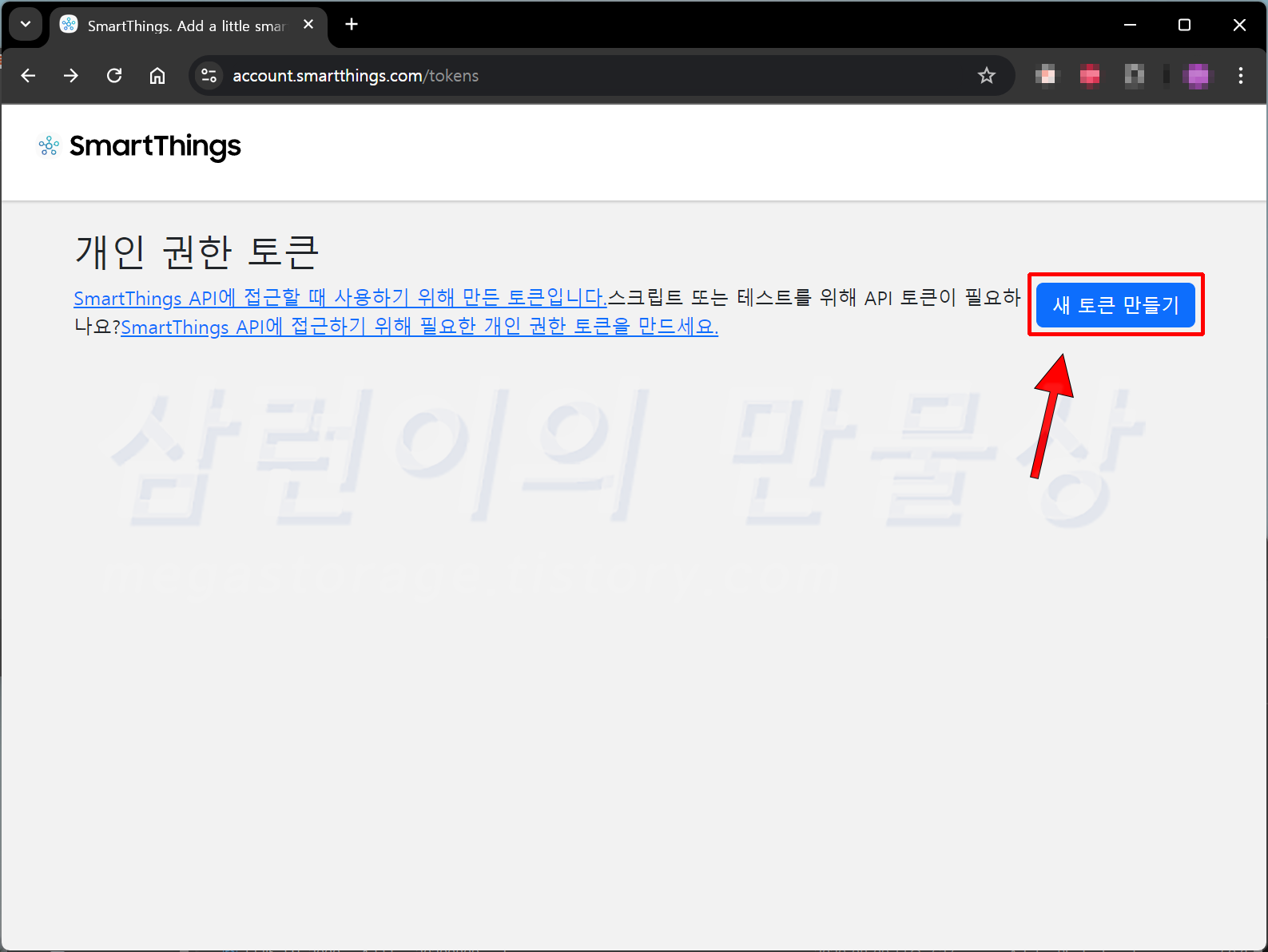This screenshot has width=1268, height=952.
Task: Reload the tokens page
Action: click(x=114, y=76)
